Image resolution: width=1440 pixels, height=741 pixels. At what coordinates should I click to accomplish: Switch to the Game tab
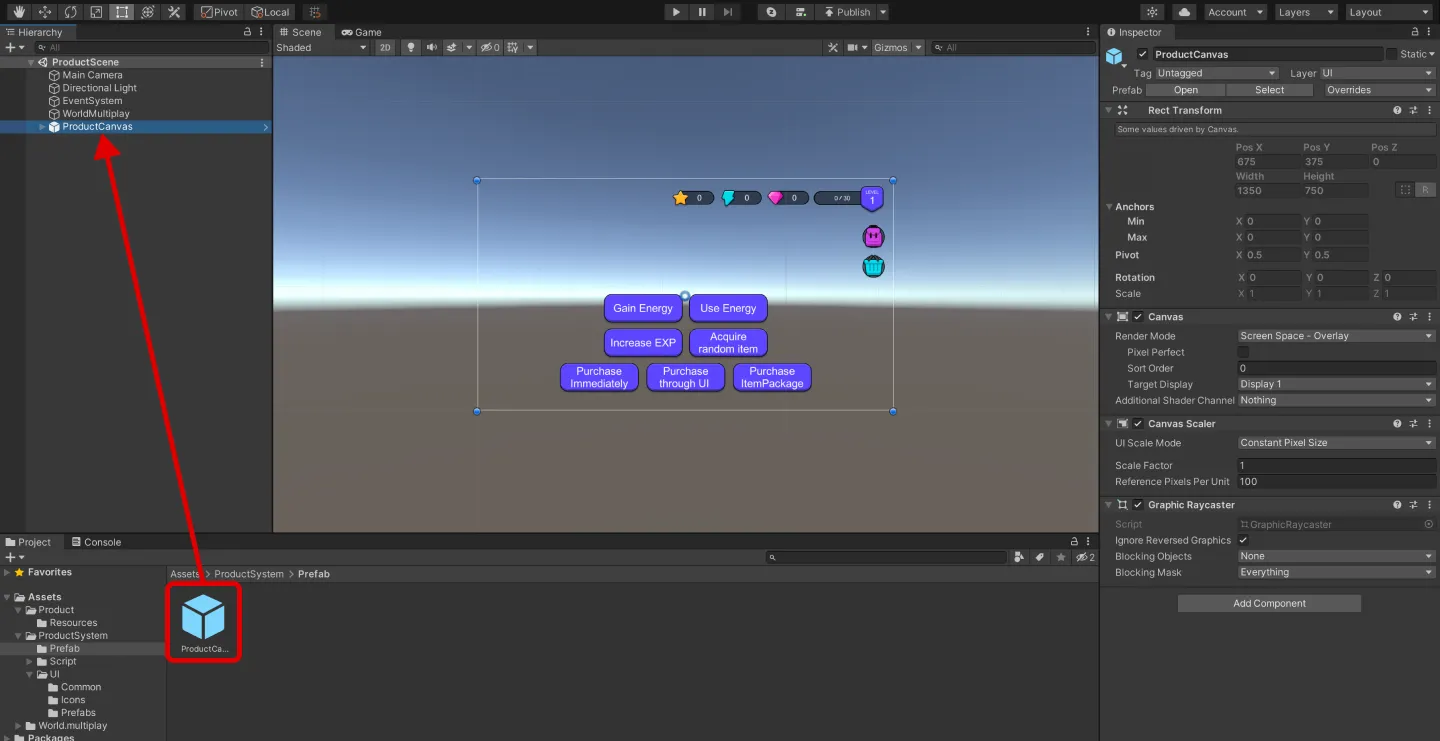[x=362, y=32]
